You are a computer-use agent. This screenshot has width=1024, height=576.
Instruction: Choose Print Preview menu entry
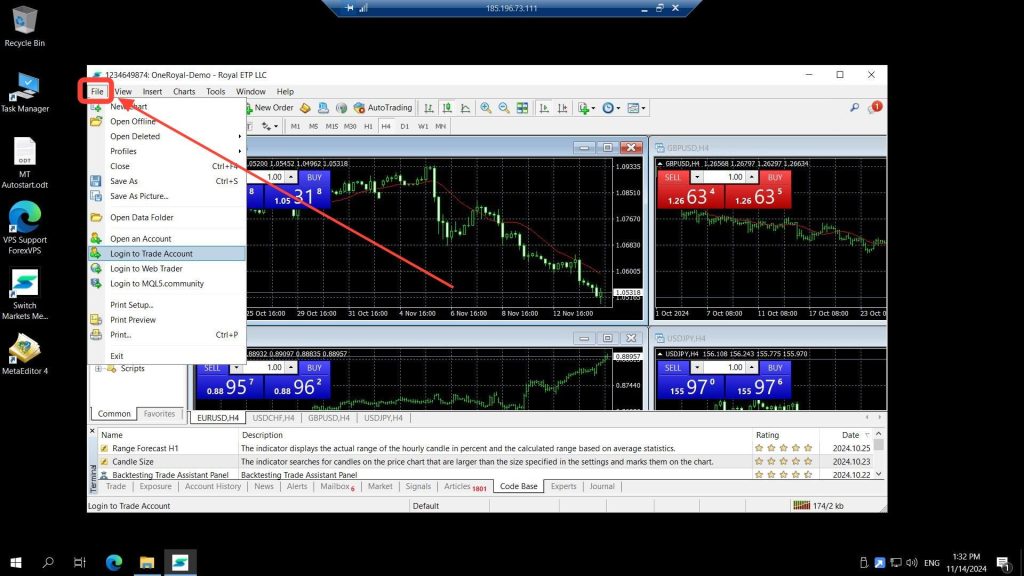pyautogui.click(x=167, y=319)
